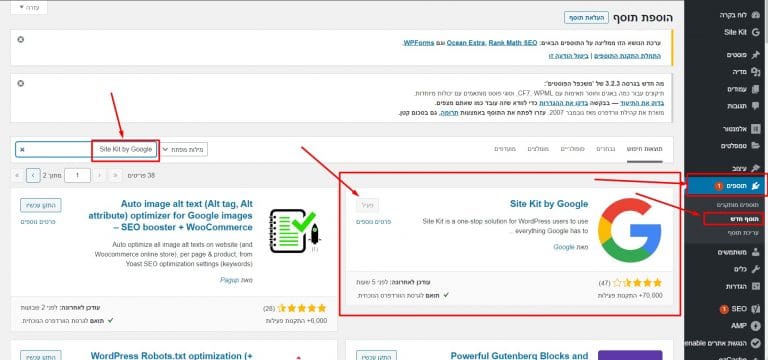The width and height of the screenshot is (768, 360).
Task: Open the Site Kit by Google plugin title
Action: coord(549,204)
